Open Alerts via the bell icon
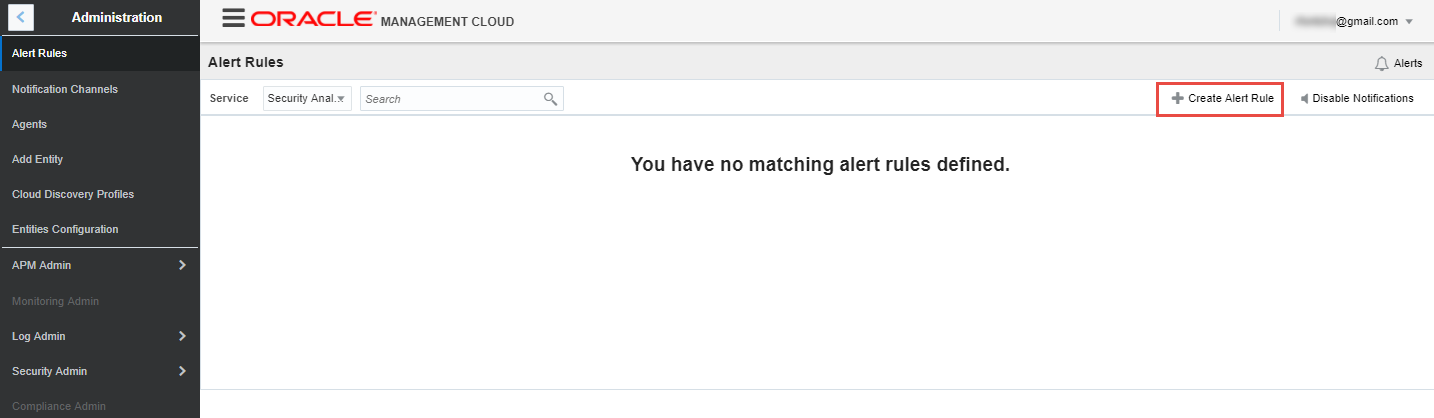1434x418 pixels. tap(1382, 63)
